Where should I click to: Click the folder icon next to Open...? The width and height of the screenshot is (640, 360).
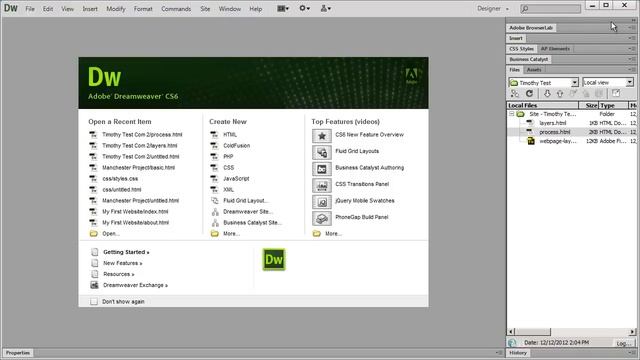pyautogui.click(x=93, y=233)
